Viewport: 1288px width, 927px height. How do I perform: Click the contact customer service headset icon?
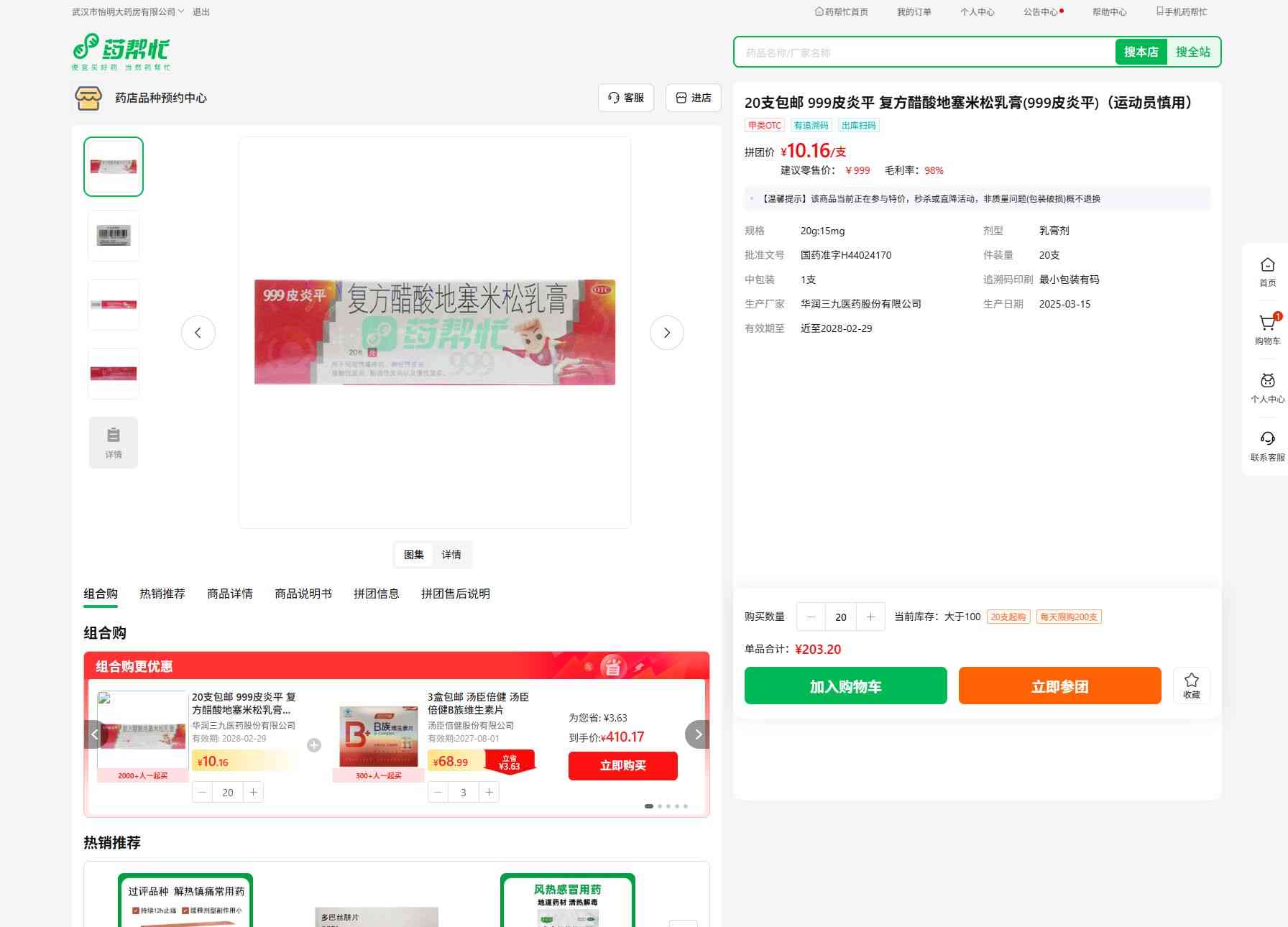tap(1267, 440)
